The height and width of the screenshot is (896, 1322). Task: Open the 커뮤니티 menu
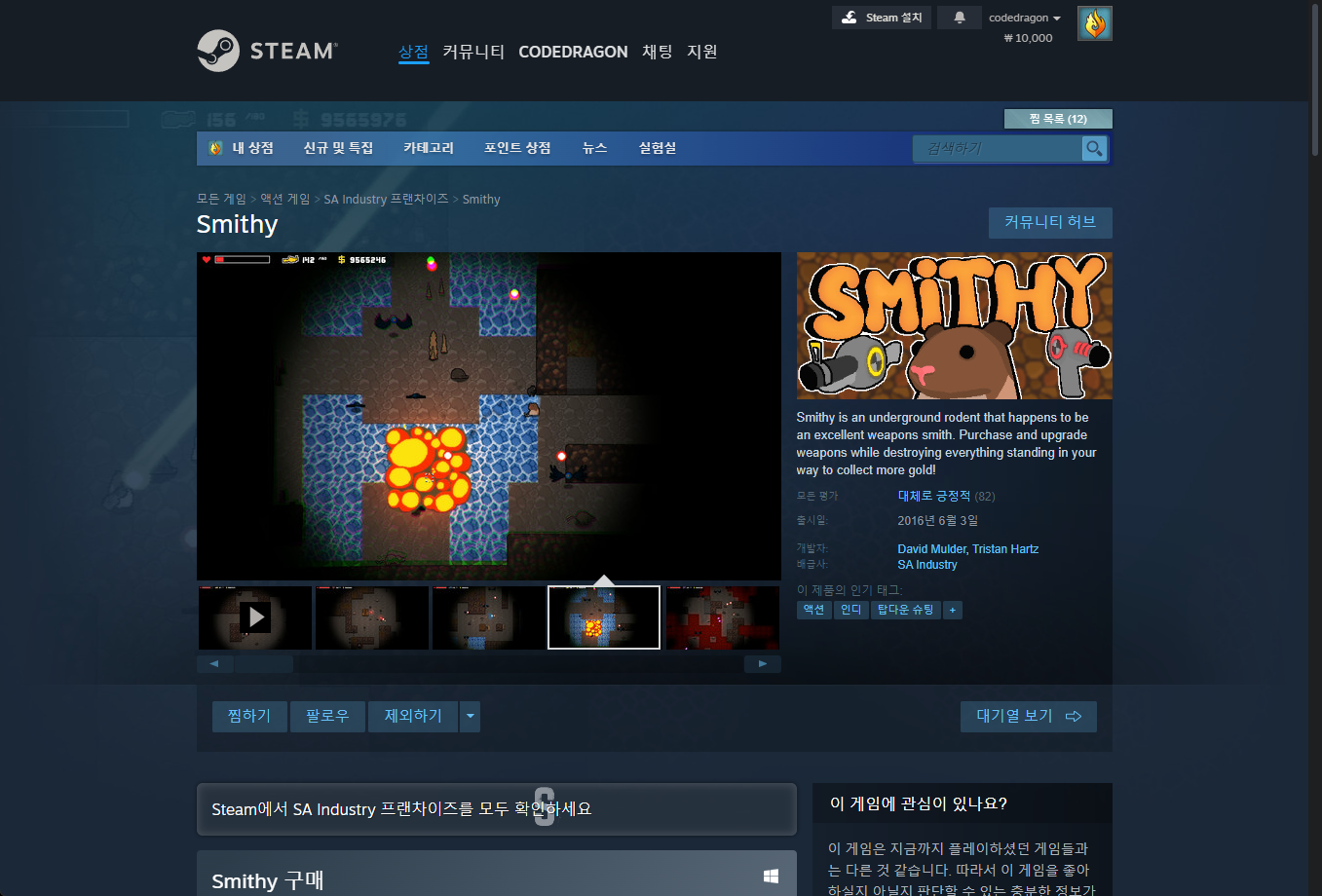click(x=473, y=52)
